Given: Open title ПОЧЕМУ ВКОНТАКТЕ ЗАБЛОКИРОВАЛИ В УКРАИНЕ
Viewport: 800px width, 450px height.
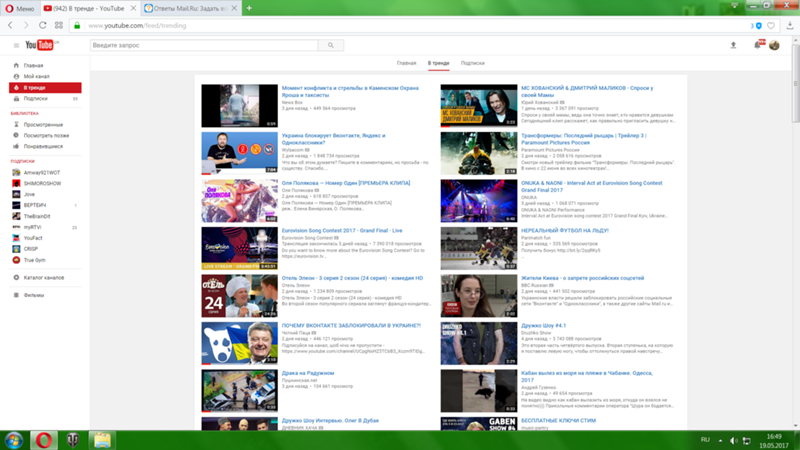Looking at the screenshot, I should [352, 326].
